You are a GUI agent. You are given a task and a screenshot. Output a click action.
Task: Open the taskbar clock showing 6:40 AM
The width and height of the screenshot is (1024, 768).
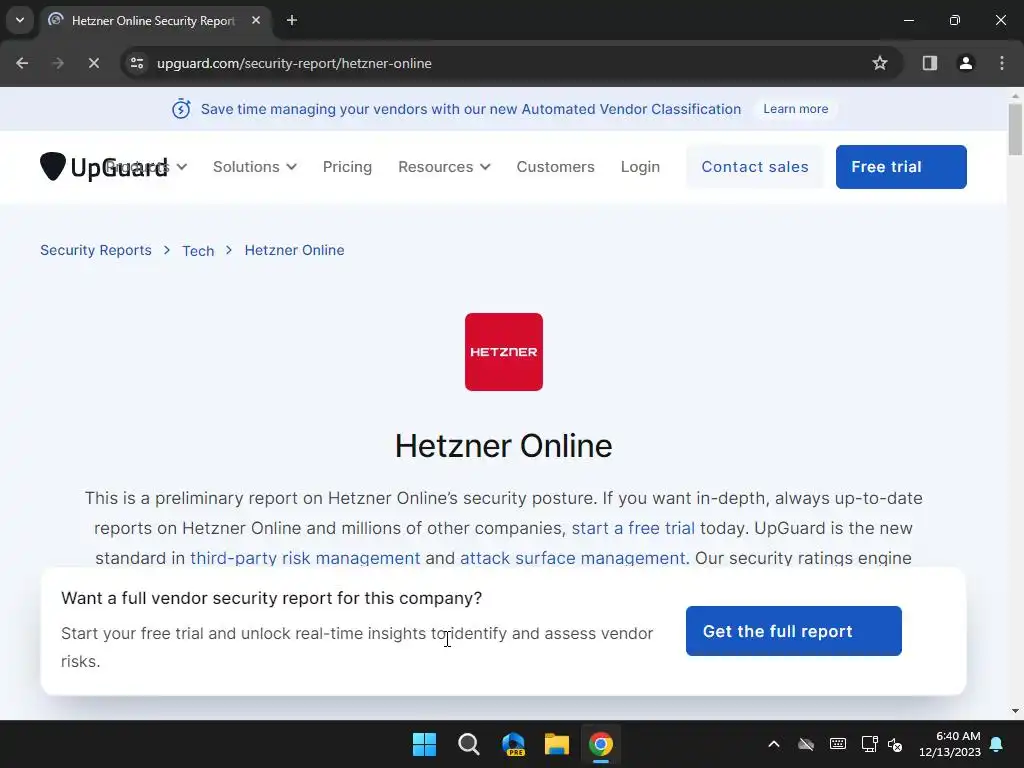(950, 744)
